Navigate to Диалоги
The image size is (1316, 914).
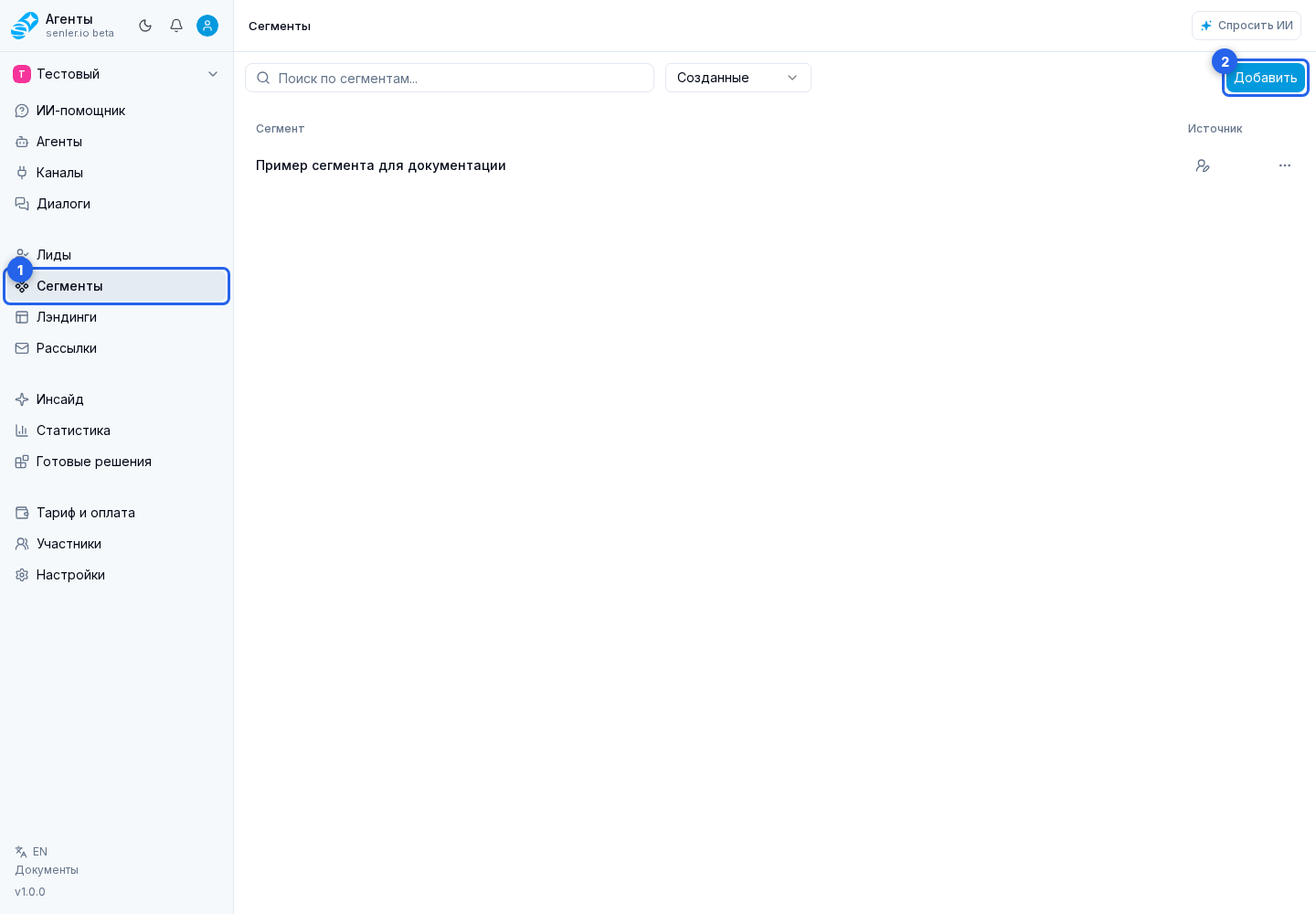click(x=116, y=204)
